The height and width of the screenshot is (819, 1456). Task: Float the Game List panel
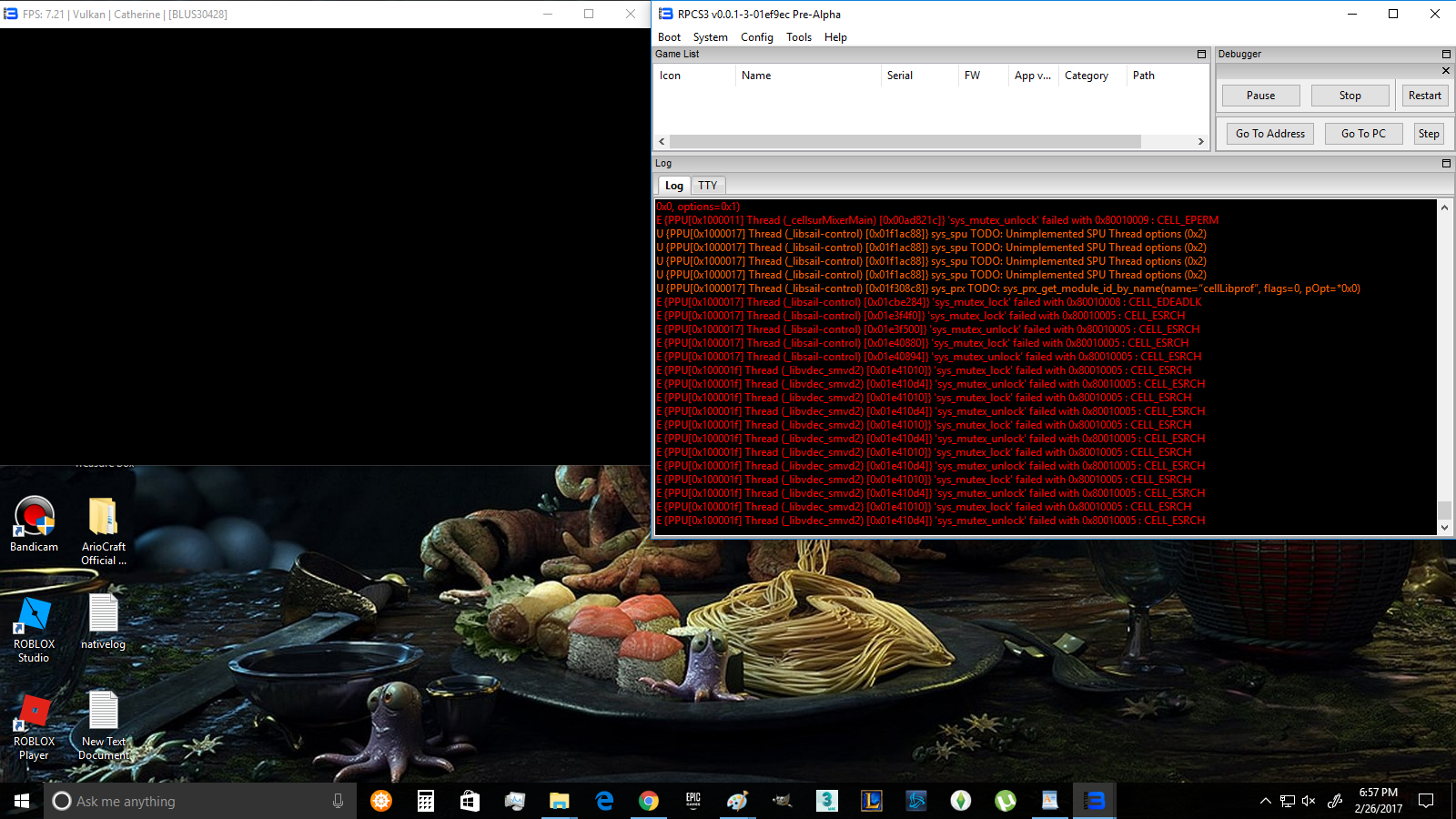coord(1201,55)
